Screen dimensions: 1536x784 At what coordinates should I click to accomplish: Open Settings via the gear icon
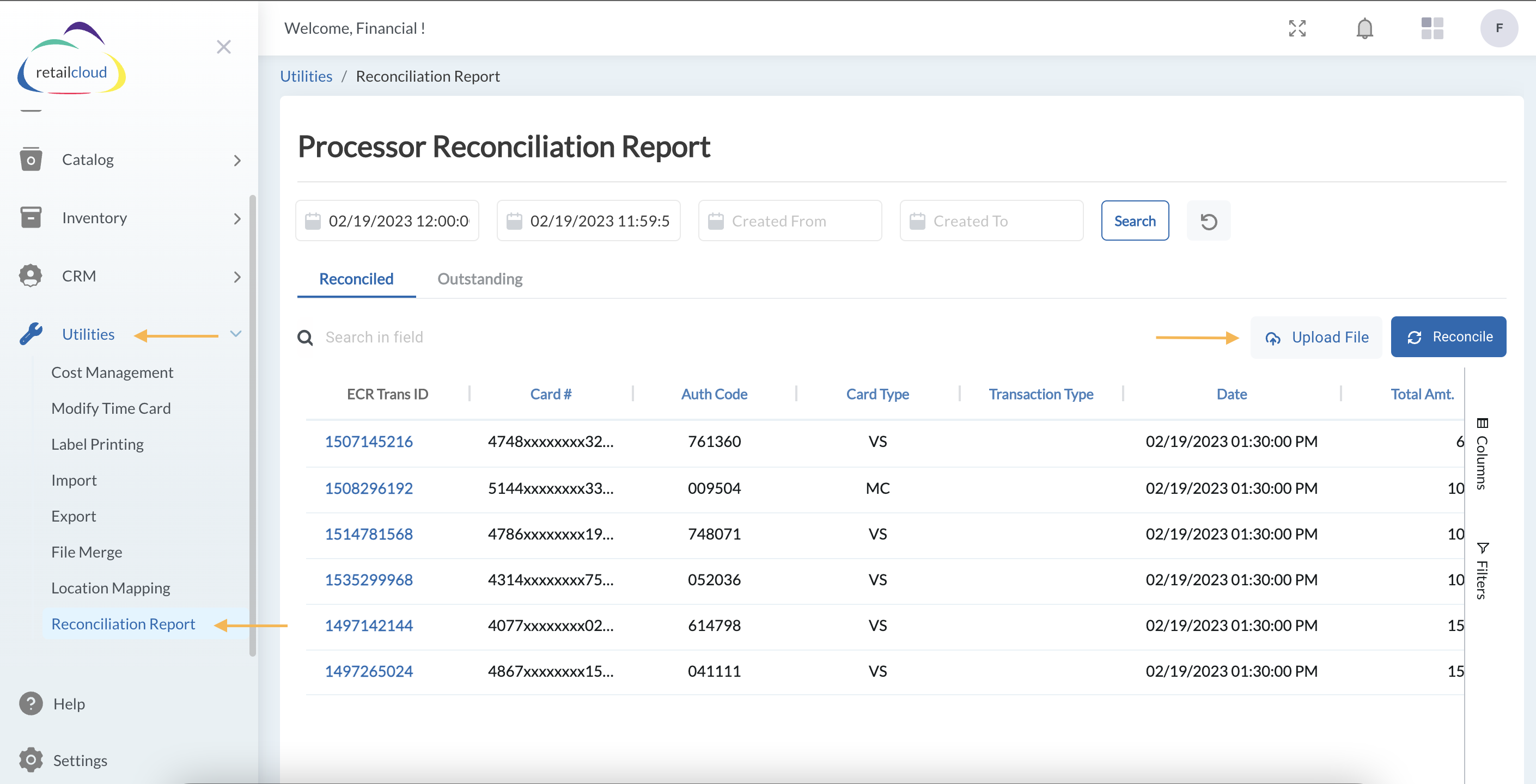pos(31,759)
